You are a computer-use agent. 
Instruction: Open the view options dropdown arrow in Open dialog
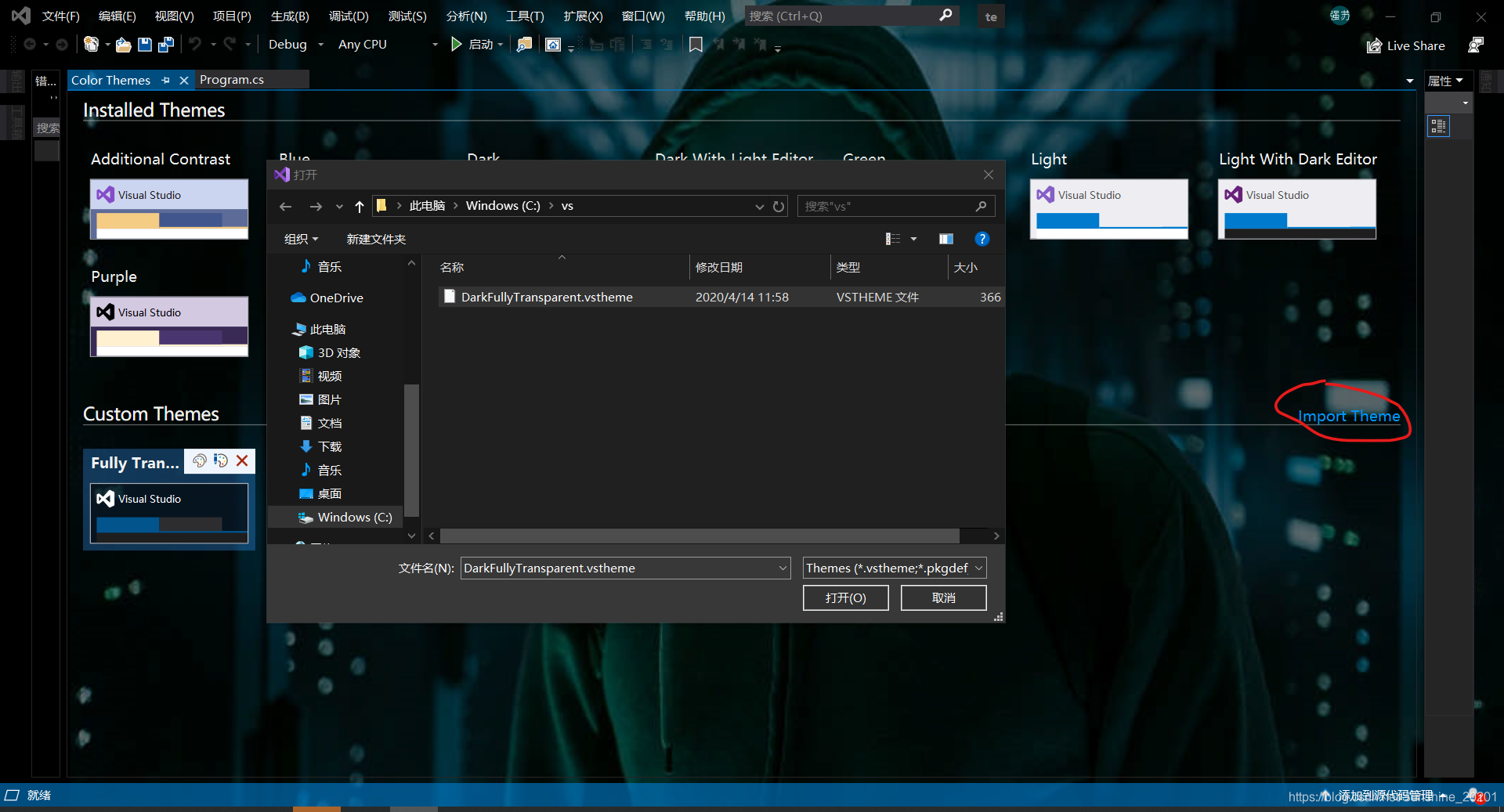click(x=913, y=239)
